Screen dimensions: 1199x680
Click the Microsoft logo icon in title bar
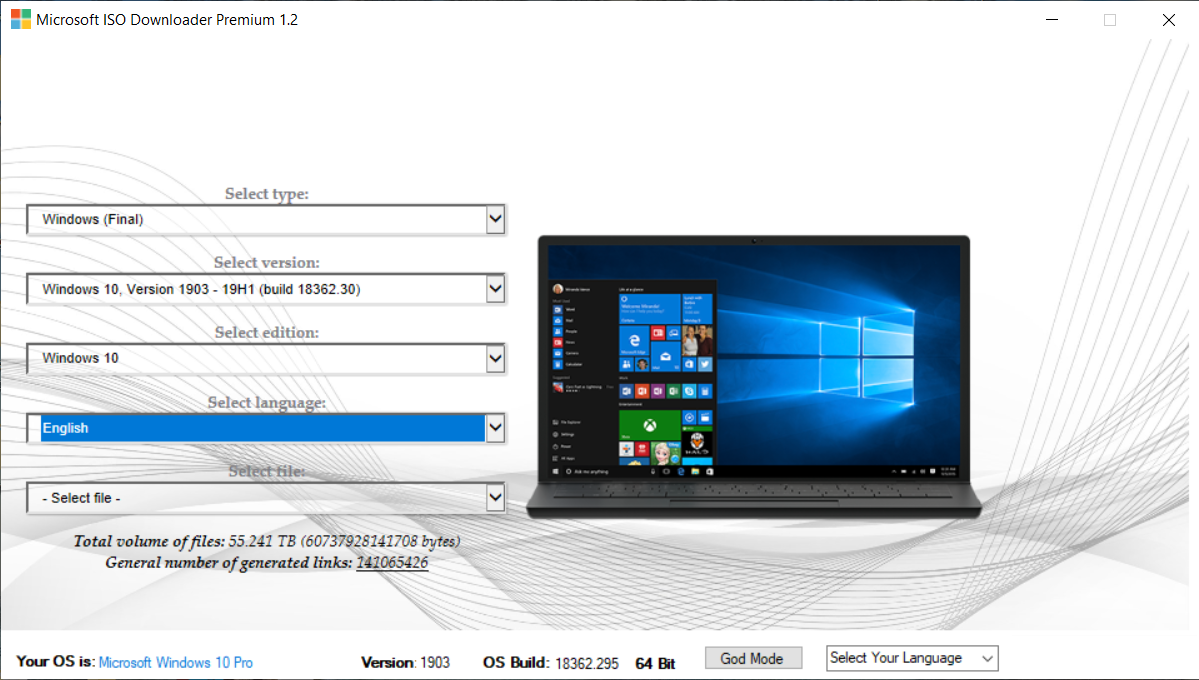(21, 19)
